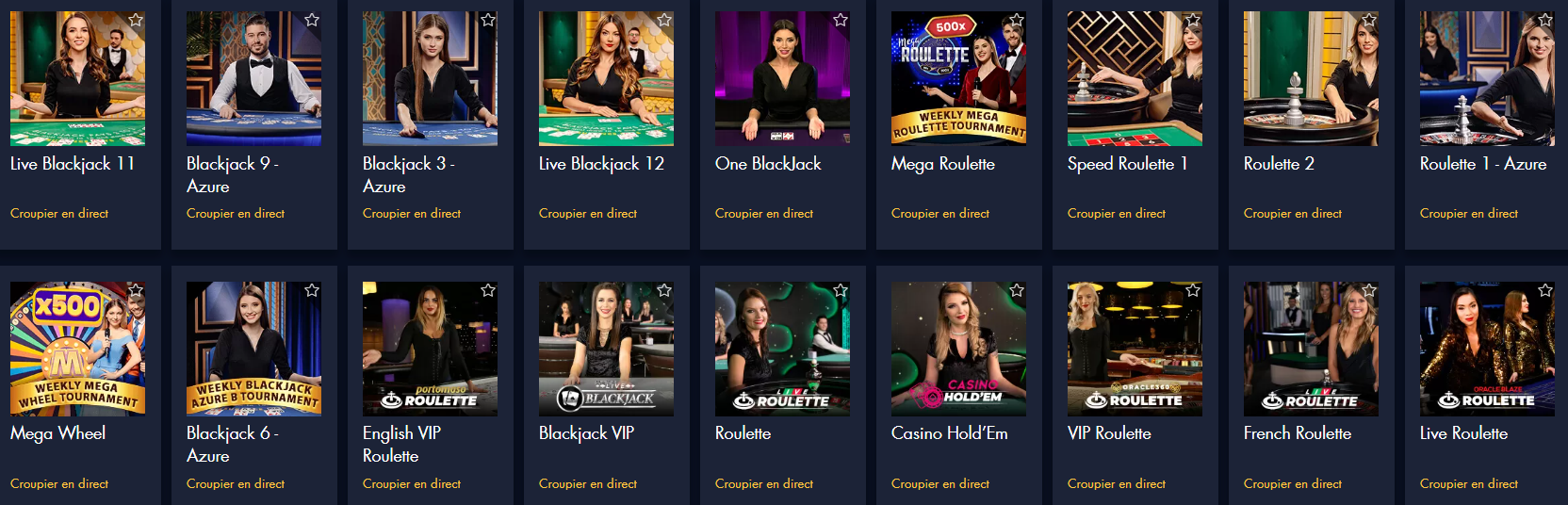Favorite Live Blackjack 11 with star icon
This screenshot has width=1568, height=505.
point(136,20)
